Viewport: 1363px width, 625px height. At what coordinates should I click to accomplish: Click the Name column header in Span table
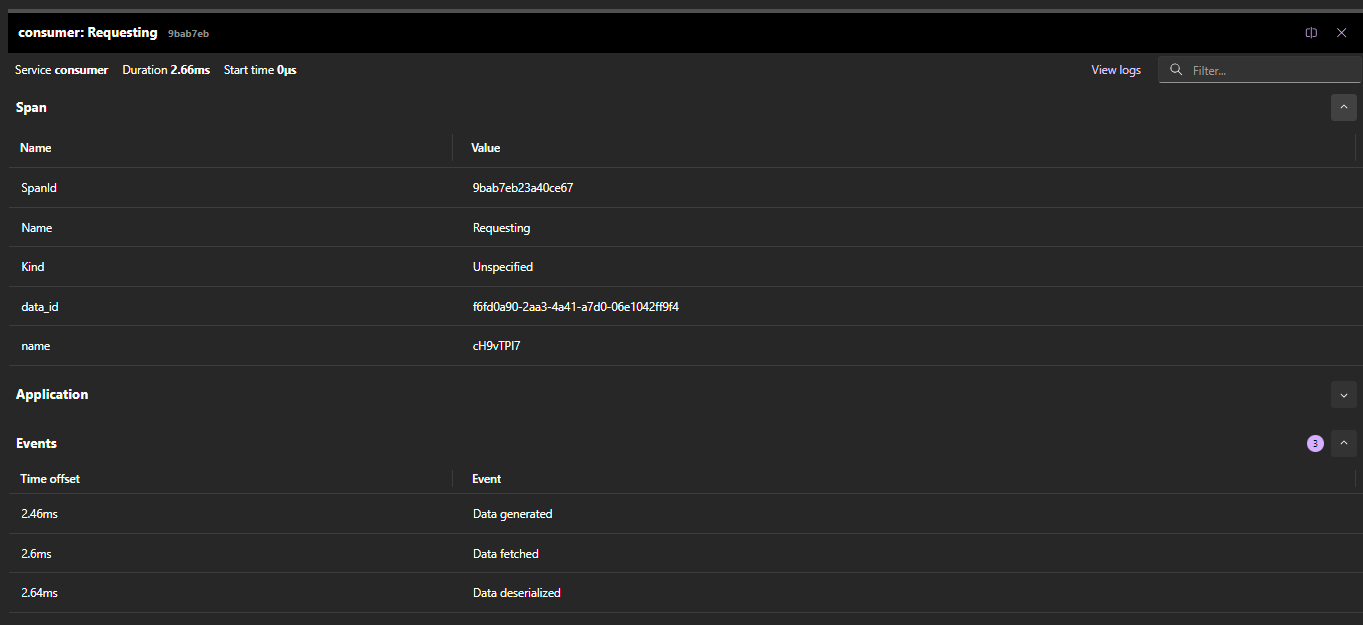click(x=36, y=148)
